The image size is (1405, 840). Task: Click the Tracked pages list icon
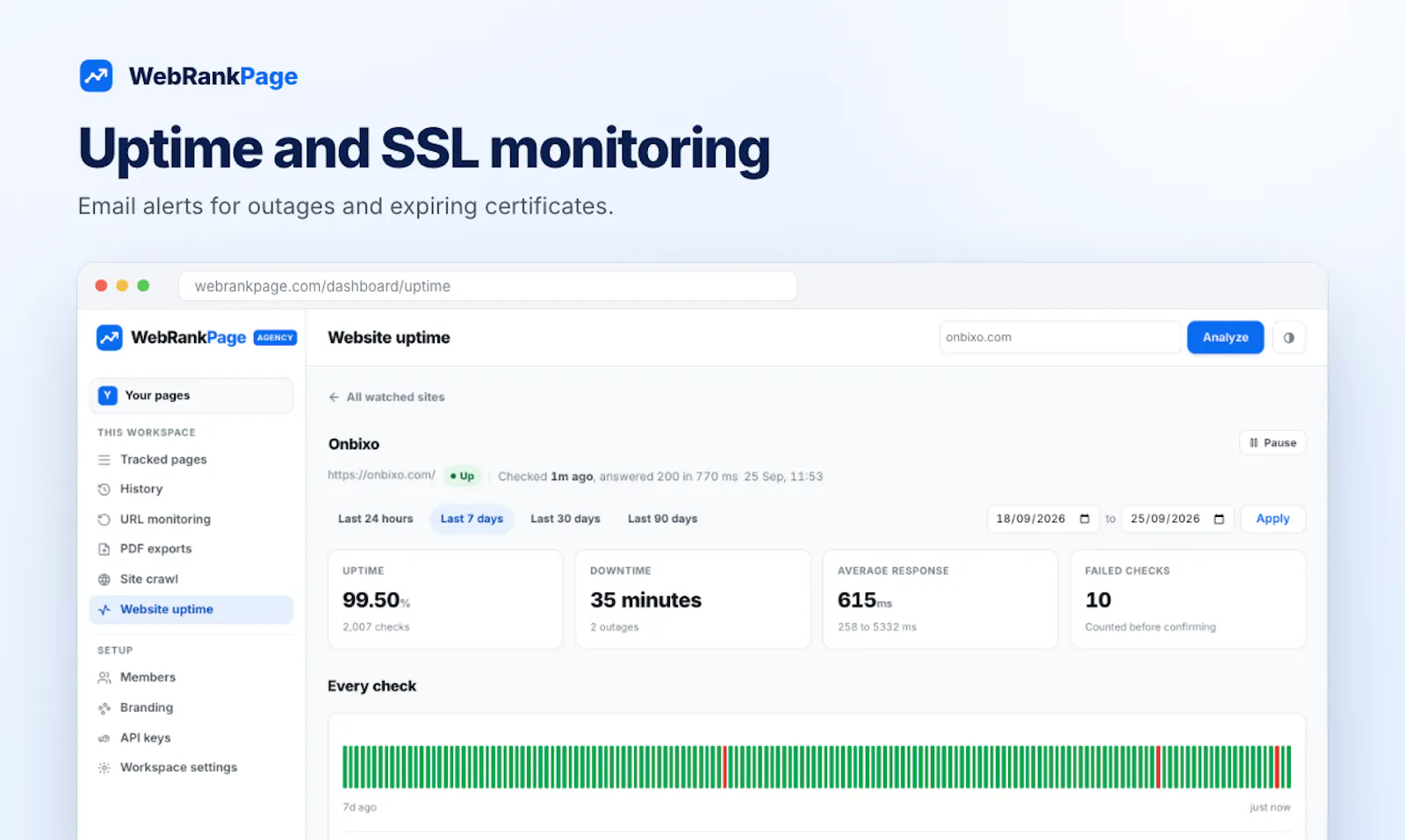point(104,460)
